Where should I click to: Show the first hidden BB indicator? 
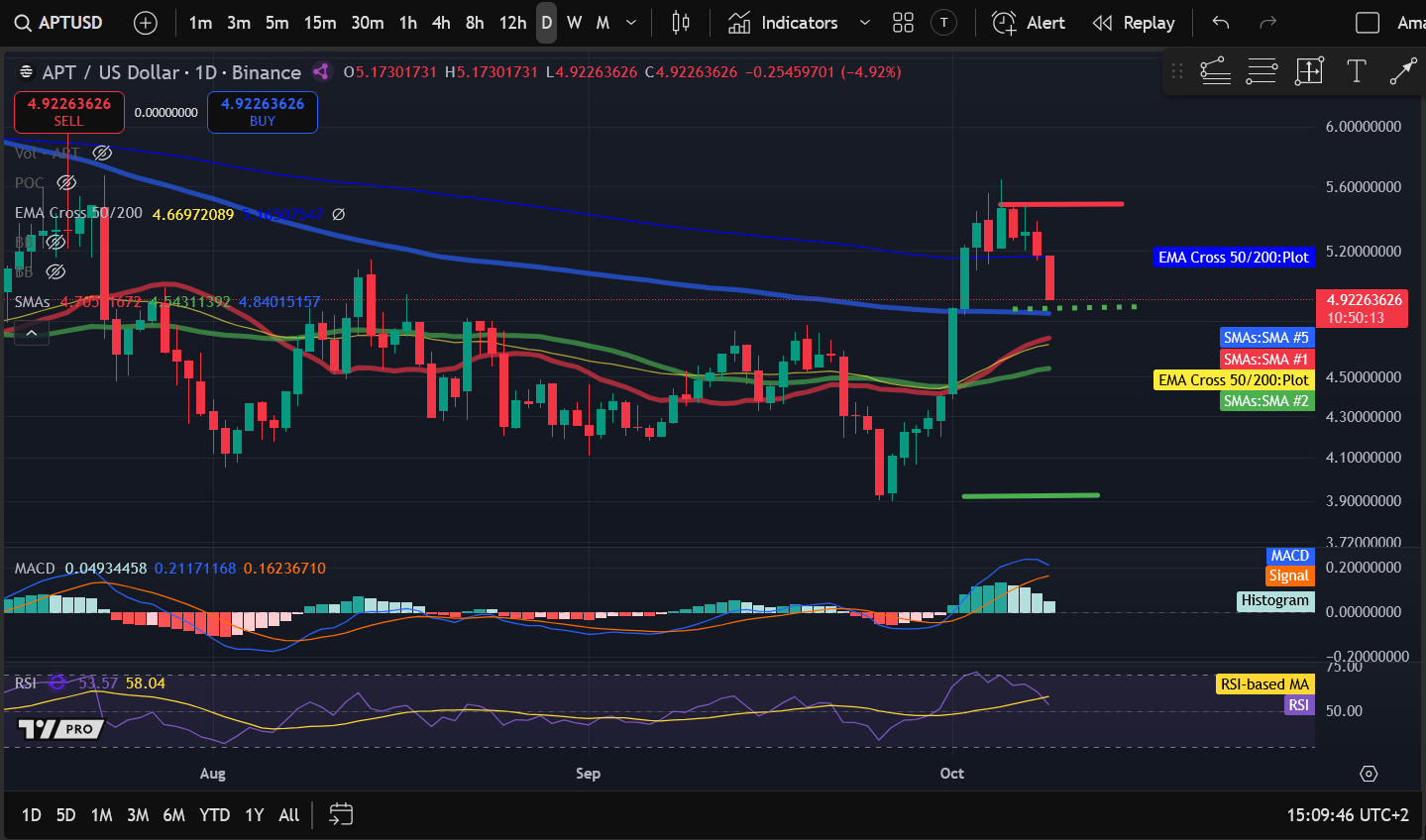56,242
